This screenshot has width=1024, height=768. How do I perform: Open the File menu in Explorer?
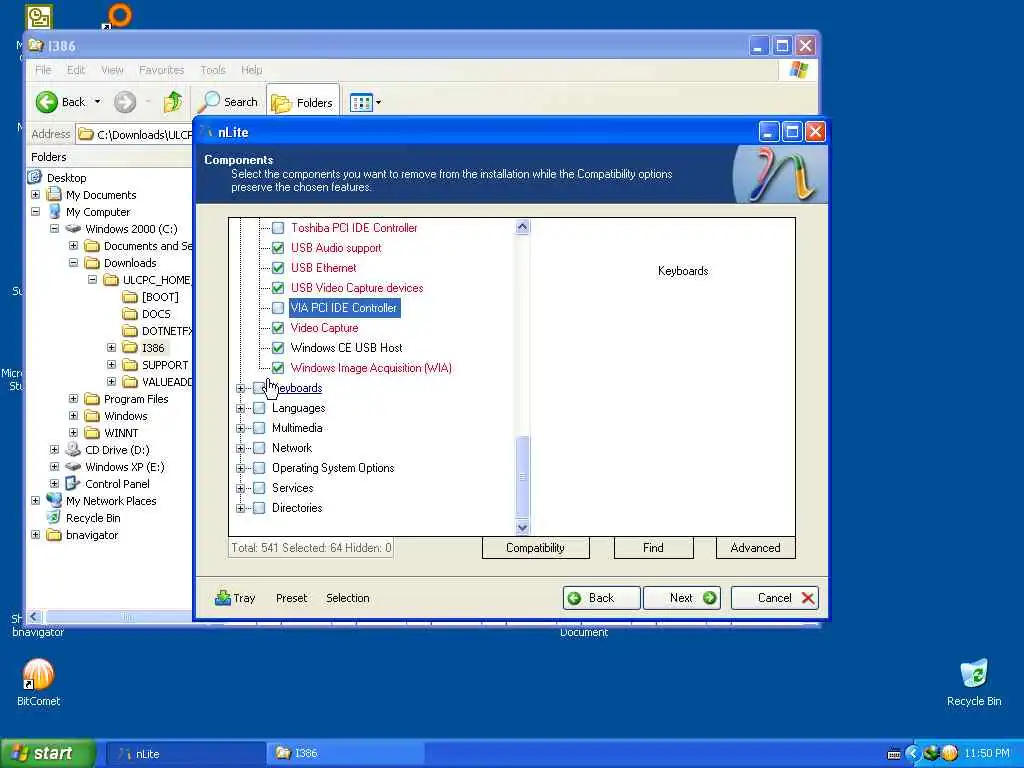[43, 70]
